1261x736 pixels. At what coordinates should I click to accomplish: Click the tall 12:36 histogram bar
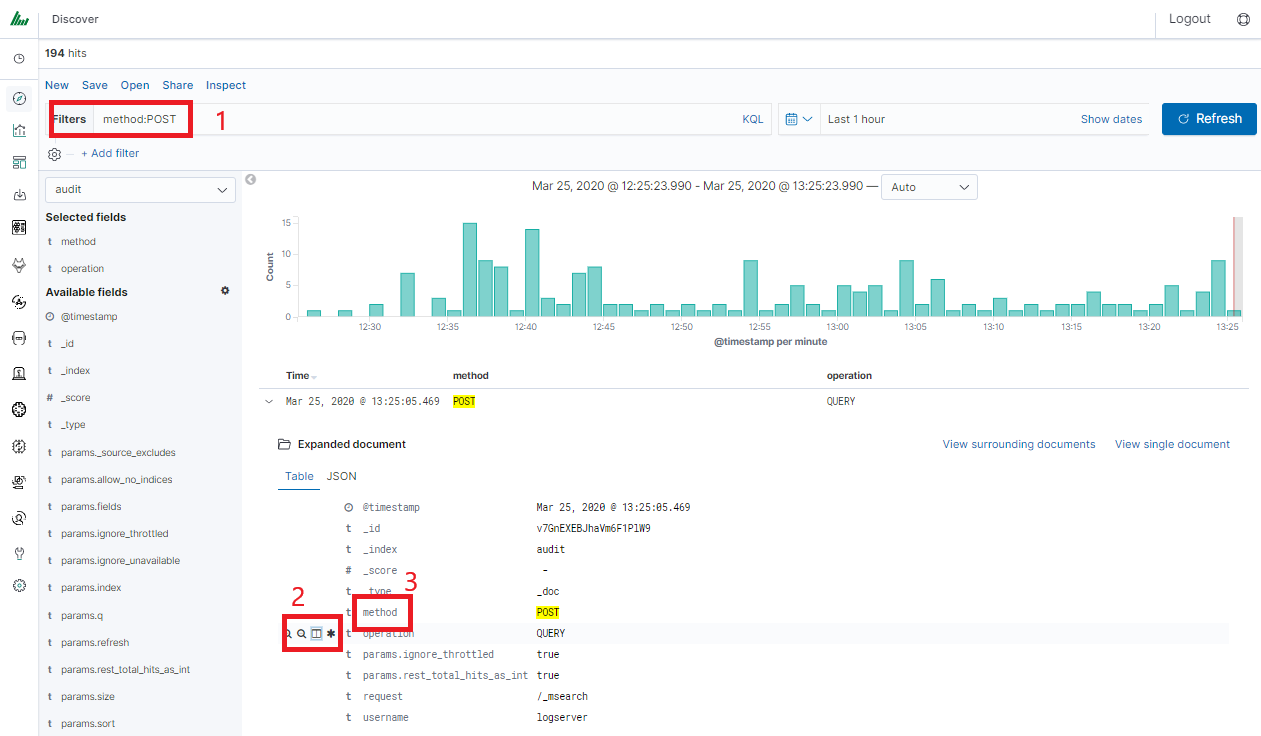point(469,269)
